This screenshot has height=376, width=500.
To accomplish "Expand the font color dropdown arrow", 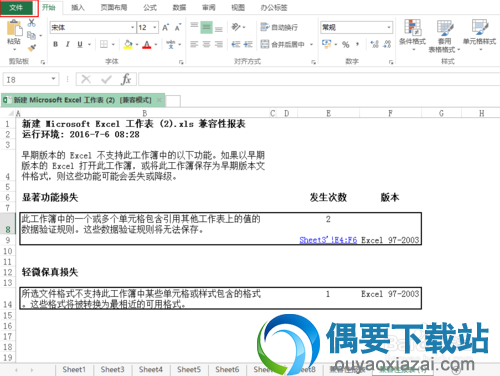I will (x=156, y=44).
